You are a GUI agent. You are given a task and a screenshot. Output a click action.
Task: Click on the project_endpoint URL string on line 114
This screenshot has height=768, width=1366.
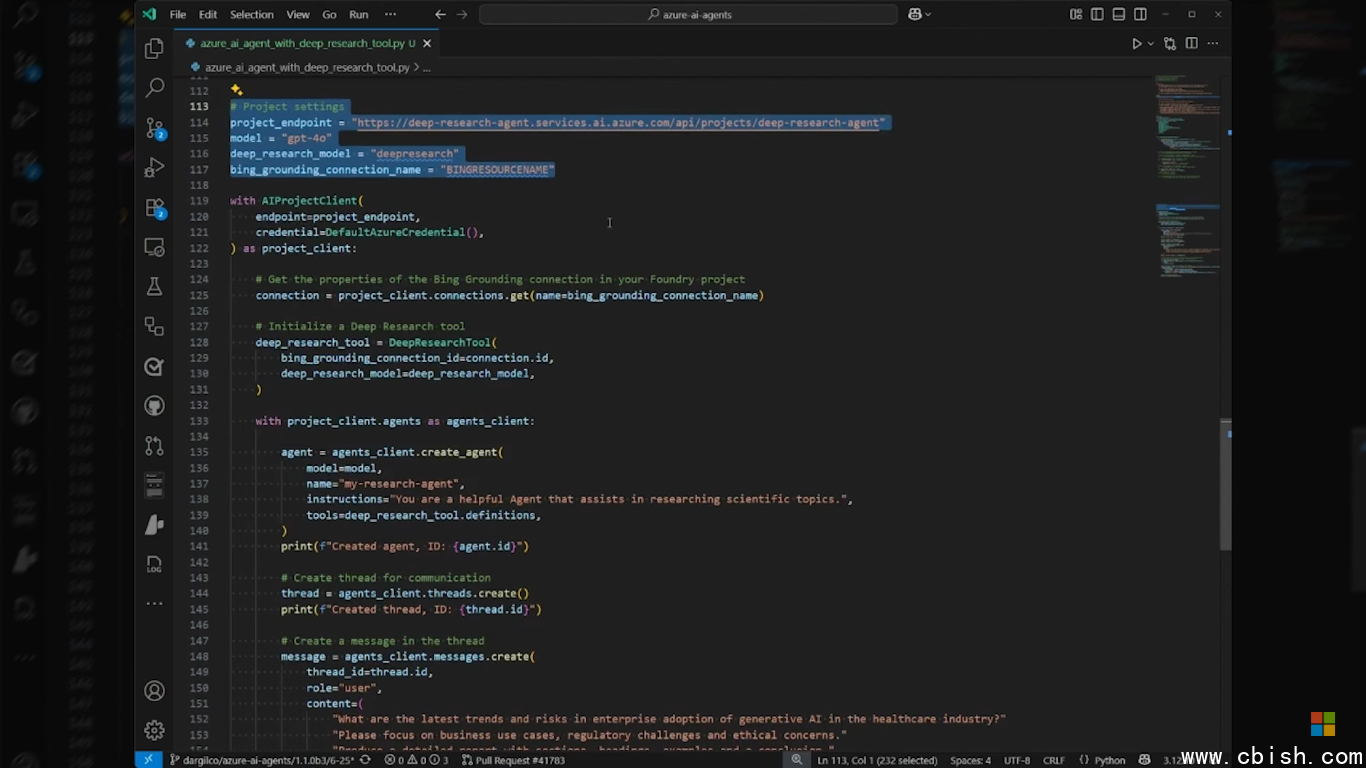pos(618,122)
